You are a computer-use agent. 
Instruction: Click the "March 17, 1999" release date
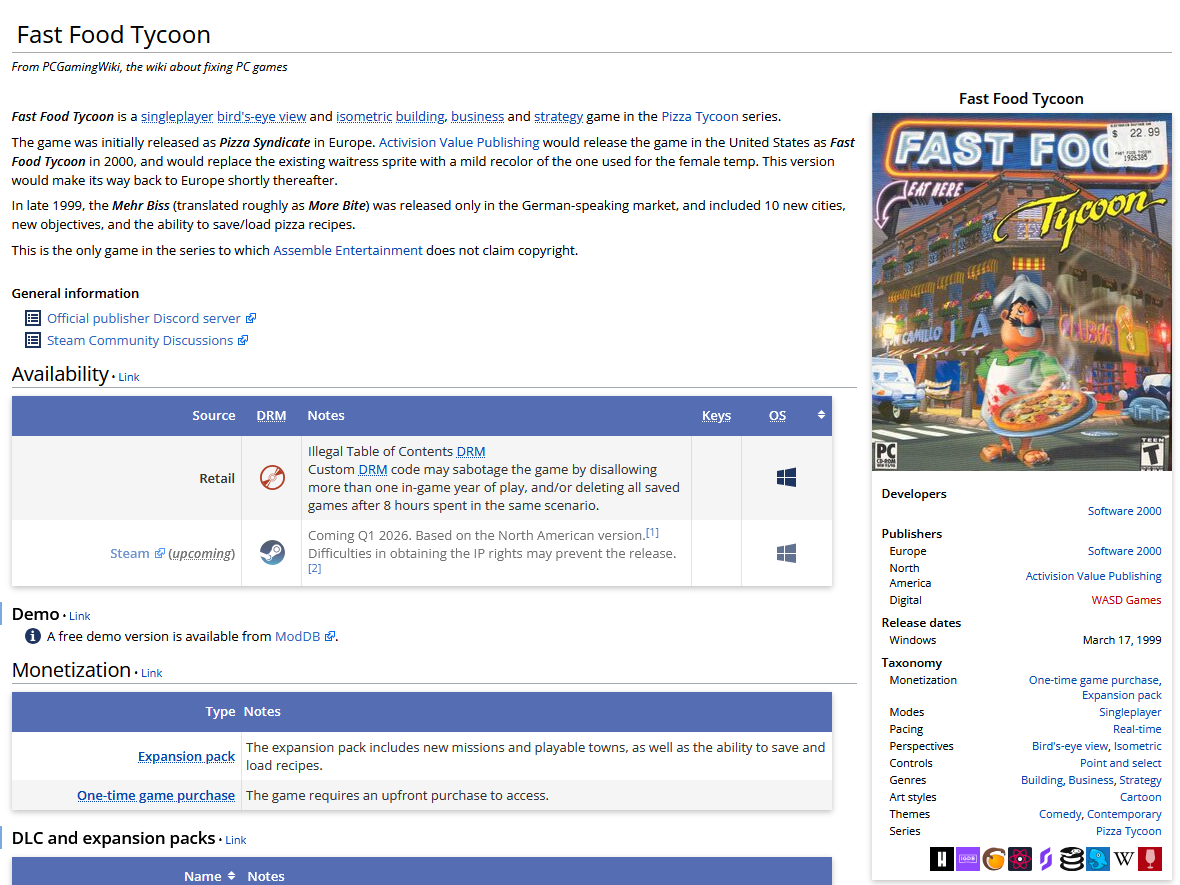(1122, 640)
